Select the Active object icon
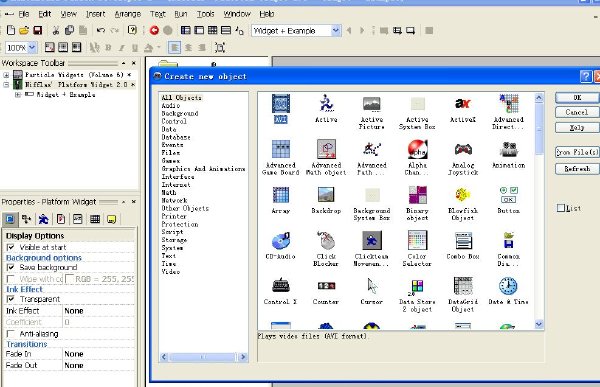The width and height of the screenshot is (600, 387). click(x=326, y=103)
